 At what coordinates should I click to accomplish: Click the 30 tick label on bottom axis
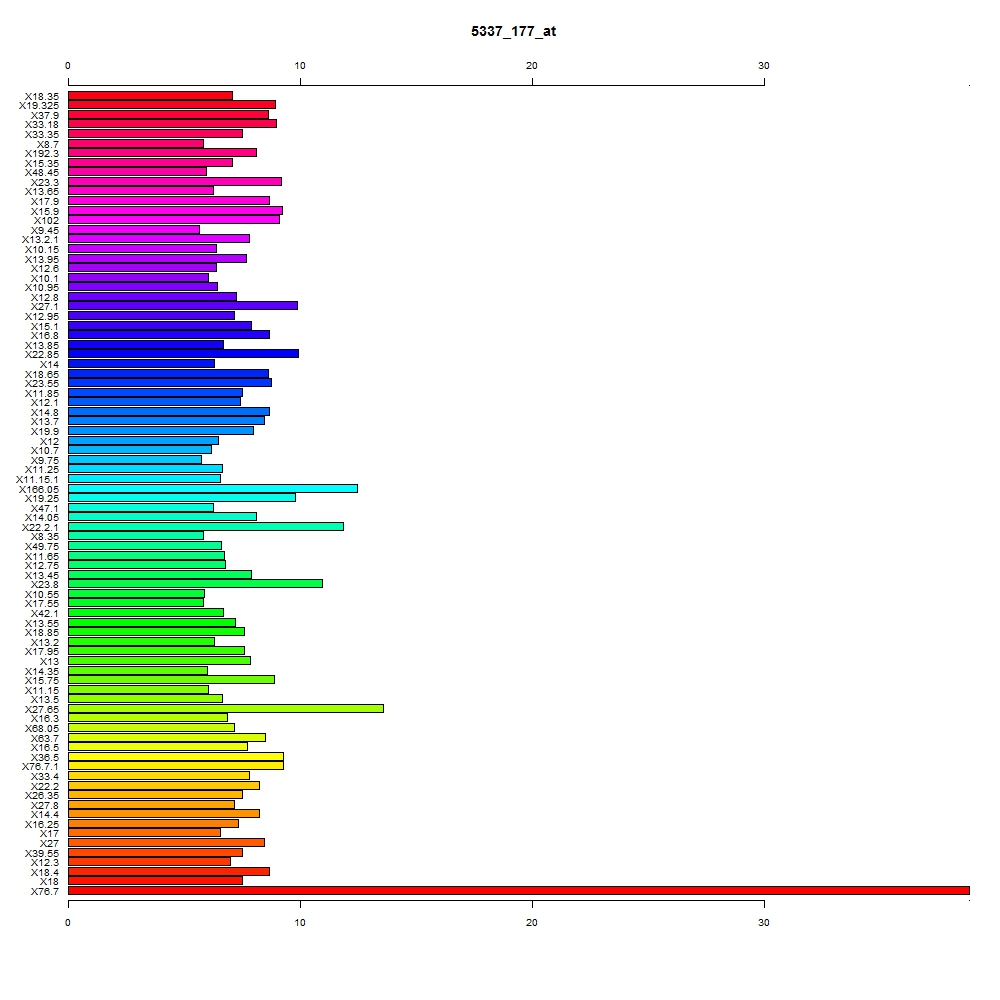point(764,922)
